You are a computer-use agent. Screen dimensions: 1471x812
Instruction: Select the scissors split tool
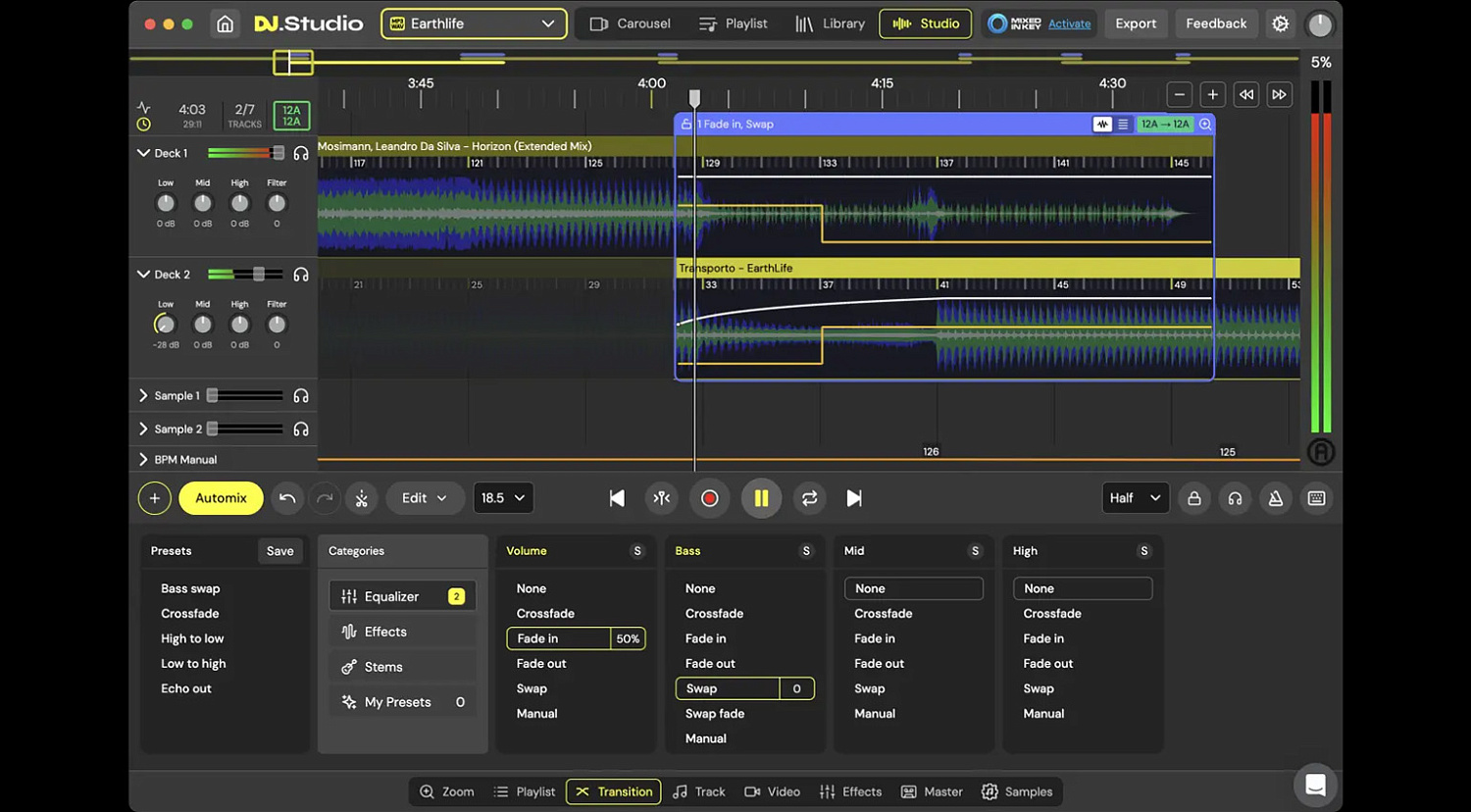click(x=362, y=498)
